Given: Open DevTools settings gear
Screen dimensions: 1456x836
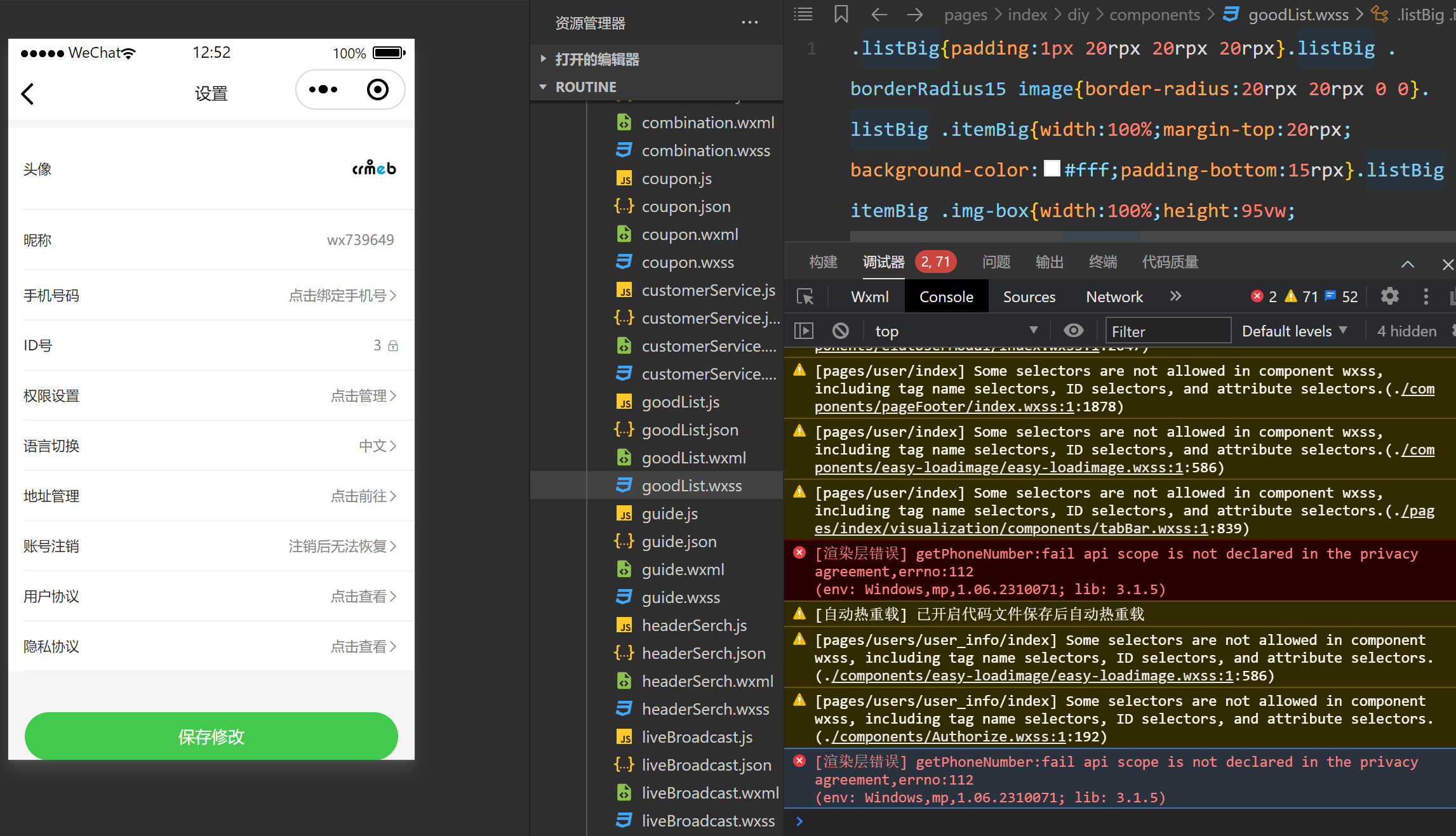Looking at the screenshot, I should pos(1390,296).
